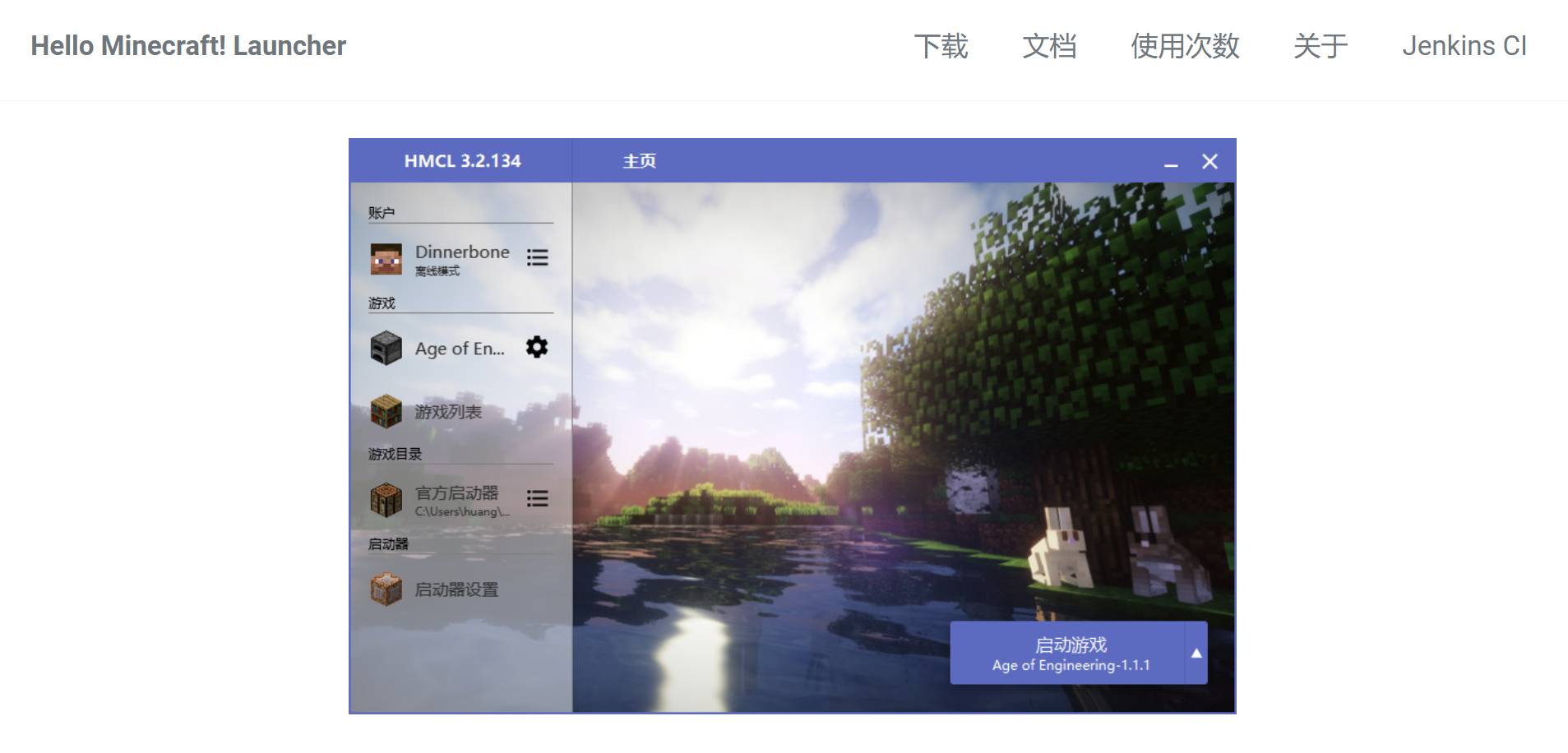
Task: Open the 关于 navigation link
Action: coord(1321,46)
